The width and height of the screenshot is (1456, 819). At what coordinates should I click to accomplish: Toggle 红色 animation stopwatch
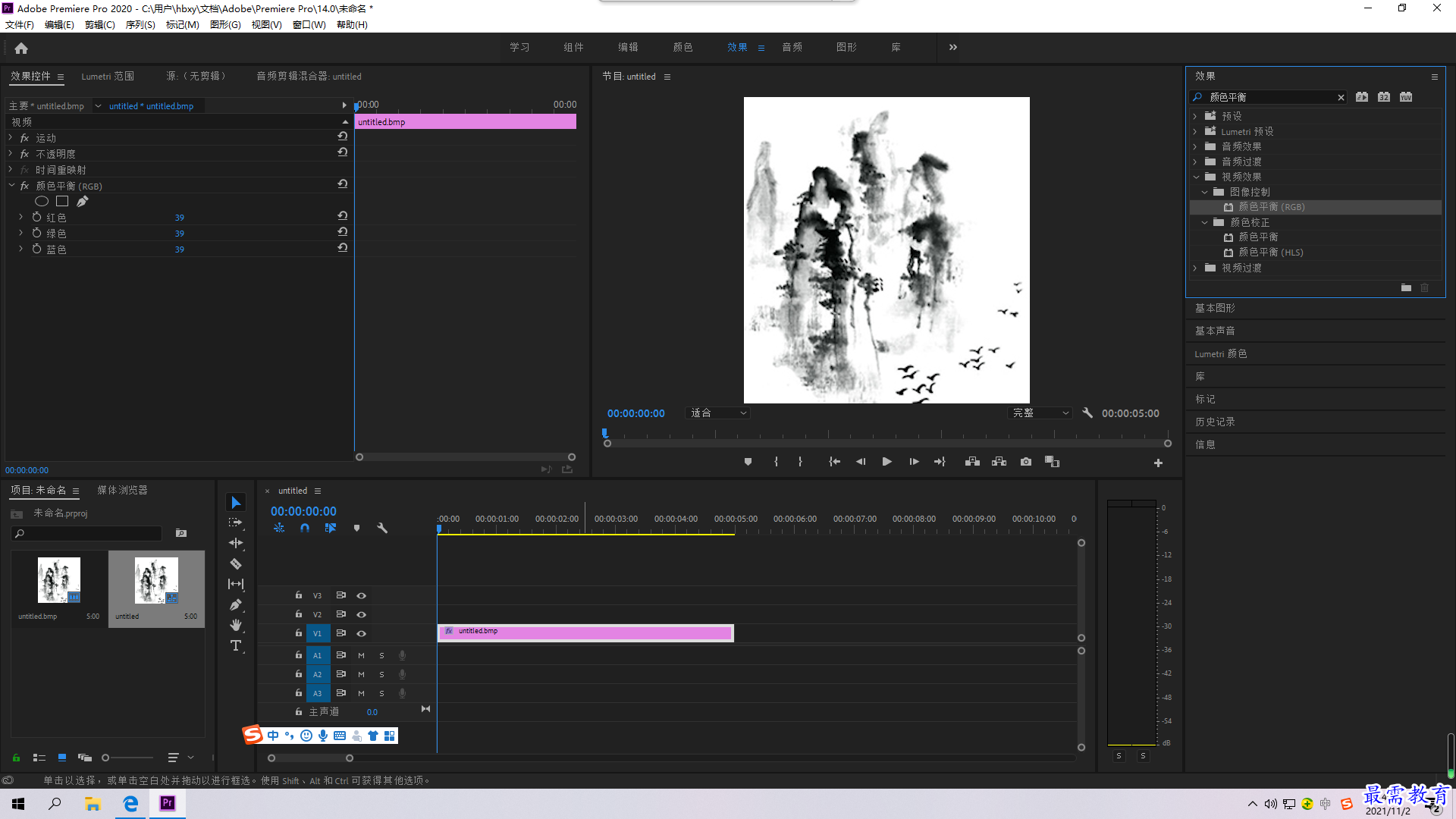pos(36,217)
